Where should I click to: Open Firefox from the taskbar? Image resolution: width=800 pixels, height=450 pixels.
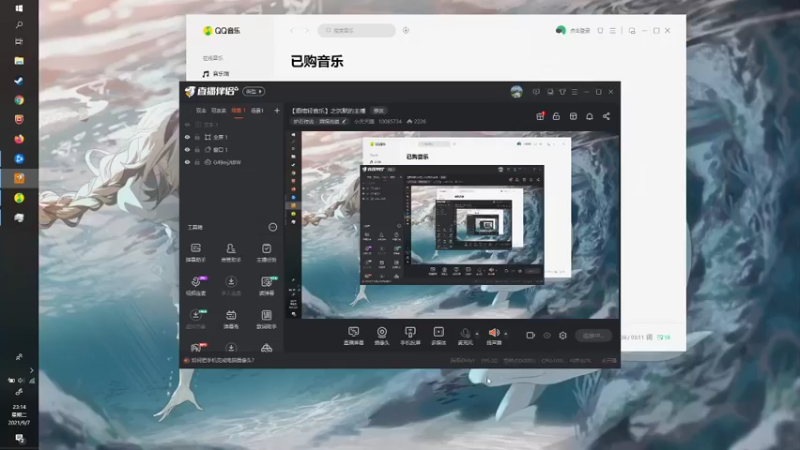pos(19,139)
